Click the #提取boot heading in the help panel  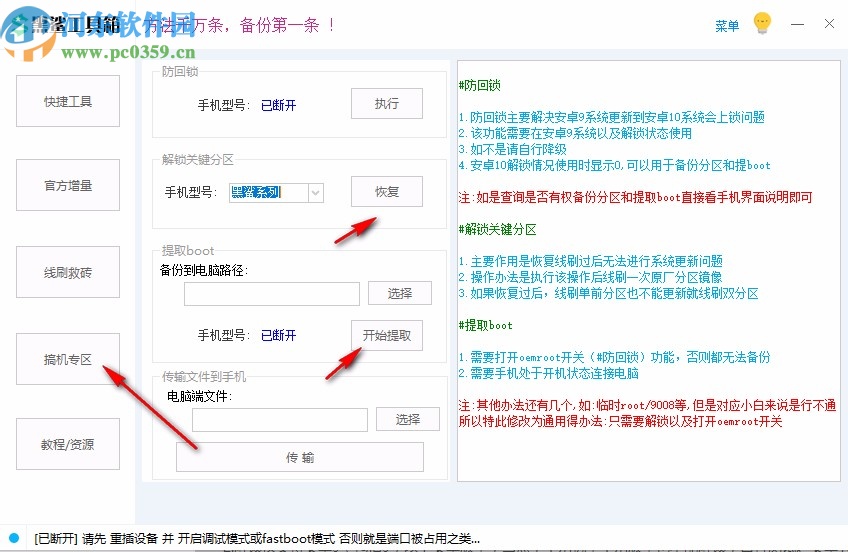click(486, 325)
